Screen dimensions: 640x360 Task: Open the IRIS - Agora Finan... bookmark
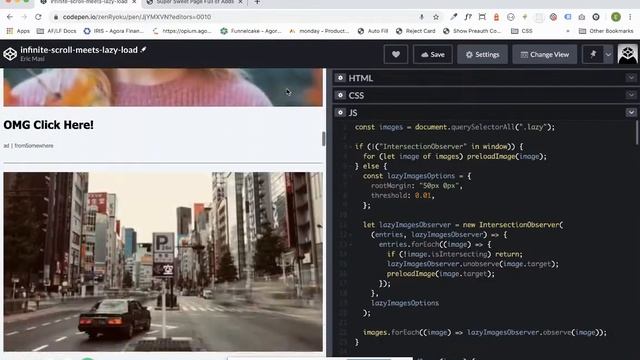[x=113, y=31]
